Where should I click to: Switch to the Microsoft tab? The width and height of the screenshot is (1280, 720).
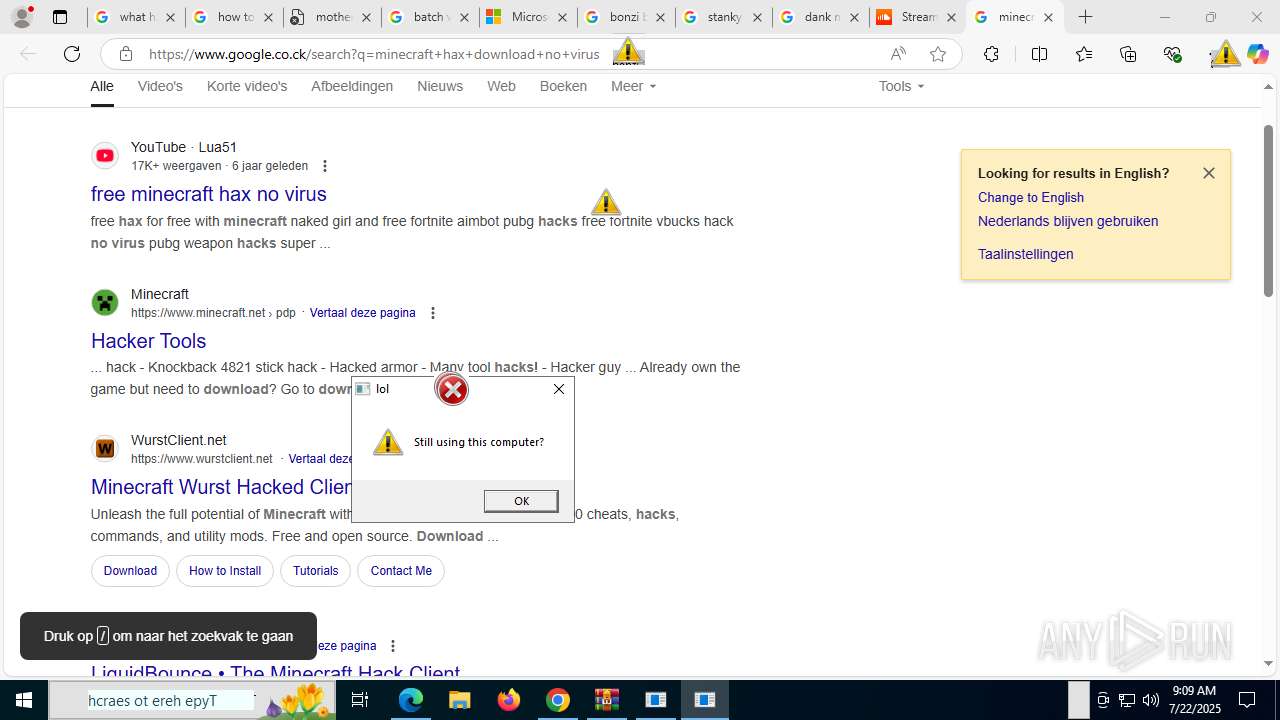(x=526, y=17)
